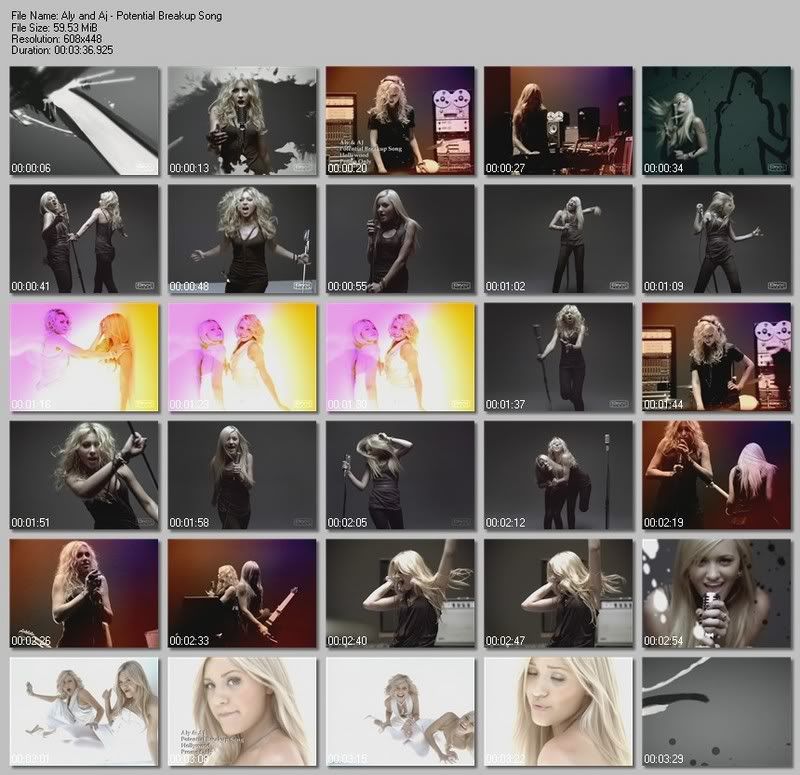800x775 pixels.
Task: Select the frame at 00:00:55
Action: tap(401, 239)
